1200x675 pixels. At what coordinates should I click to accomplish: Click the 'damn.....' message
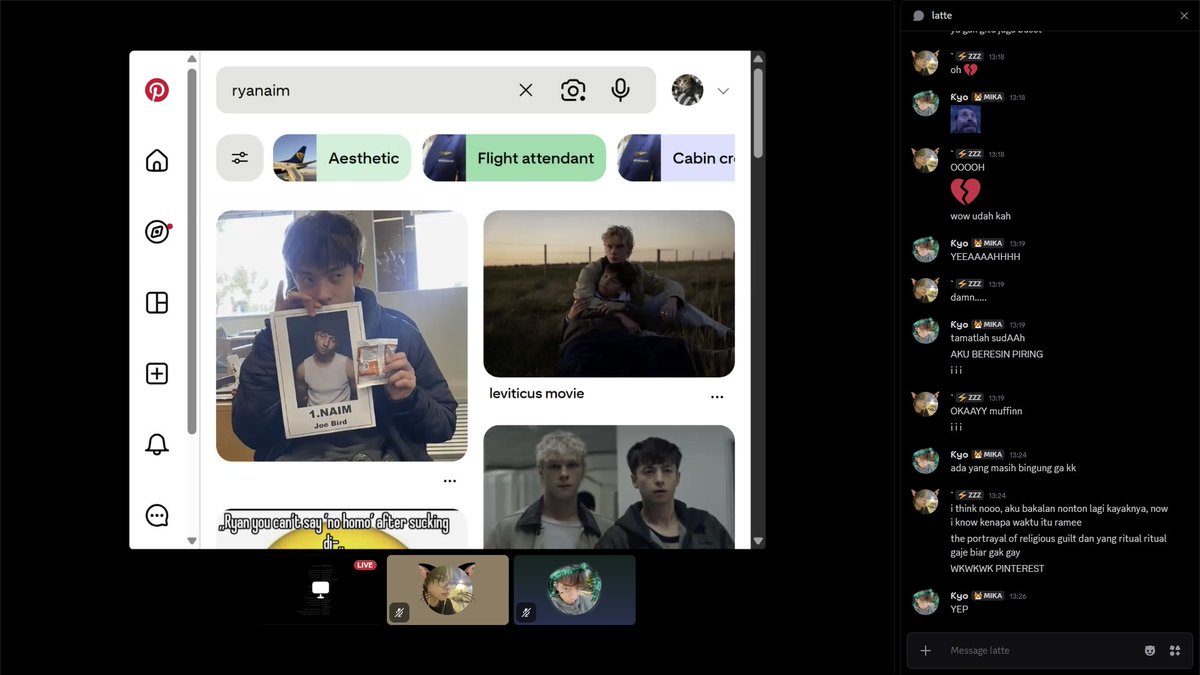click(x=969, y=298)
